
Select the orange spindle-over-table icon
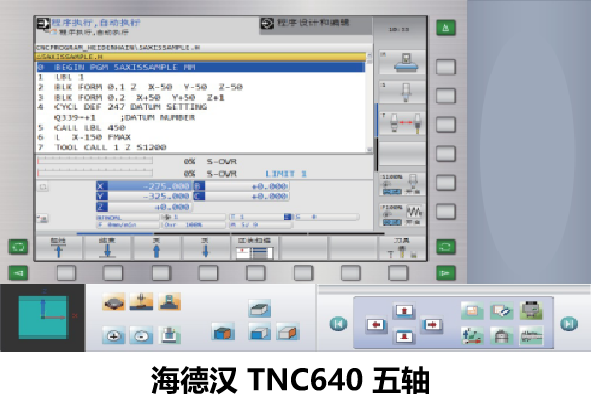[x=141, y=302]
